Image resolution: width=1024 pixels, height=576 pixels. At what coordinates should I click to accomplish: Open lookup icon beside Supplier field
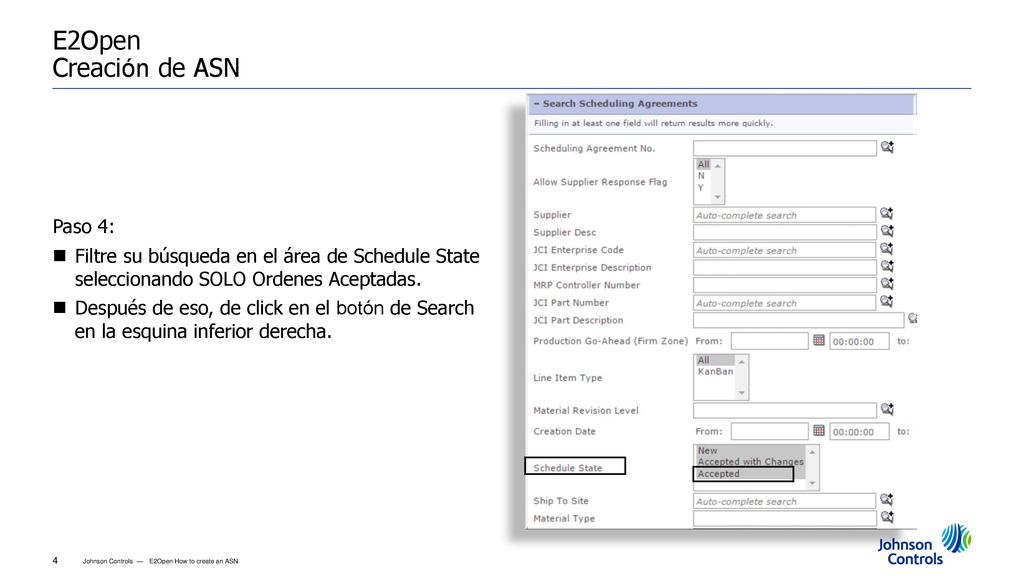coord(886,213)
